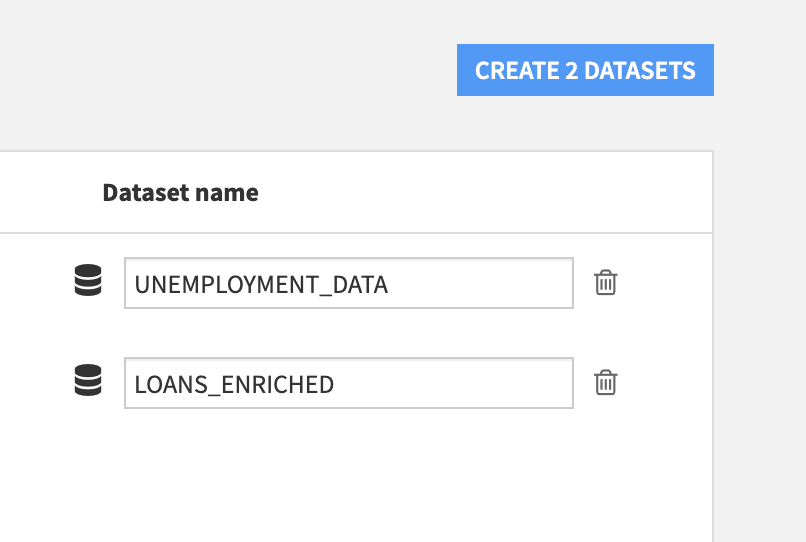Click the word LOANS_ENRICHED inside its field
Screen dimensions: 806x542
pos(234,384)
